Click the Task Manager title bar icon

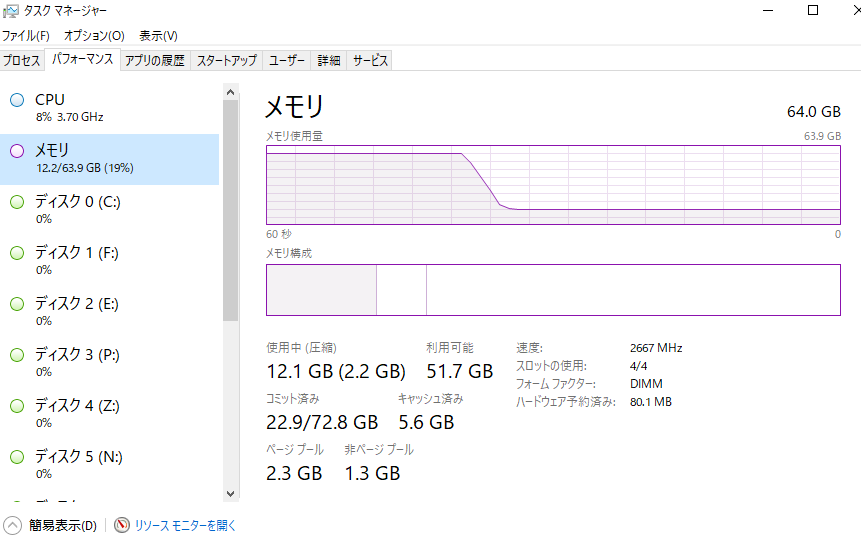[x=10, y=11]
